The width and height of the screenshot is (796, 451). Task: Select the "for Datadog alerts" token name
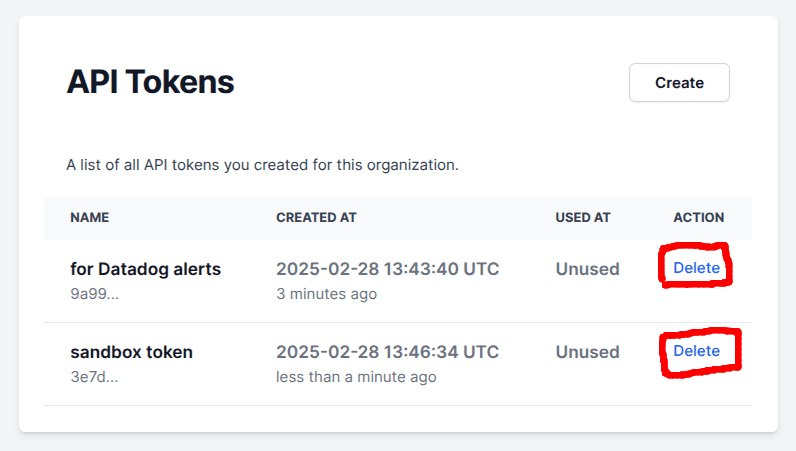click(x=146, y=269)
